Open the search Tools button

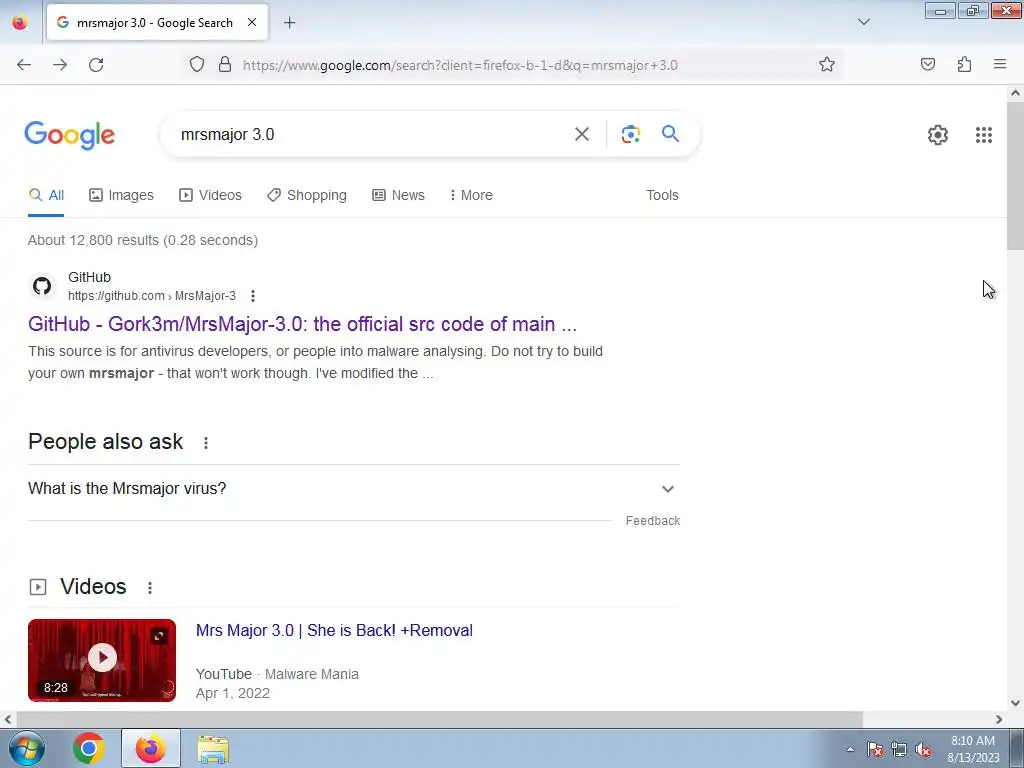pos(662,195)
